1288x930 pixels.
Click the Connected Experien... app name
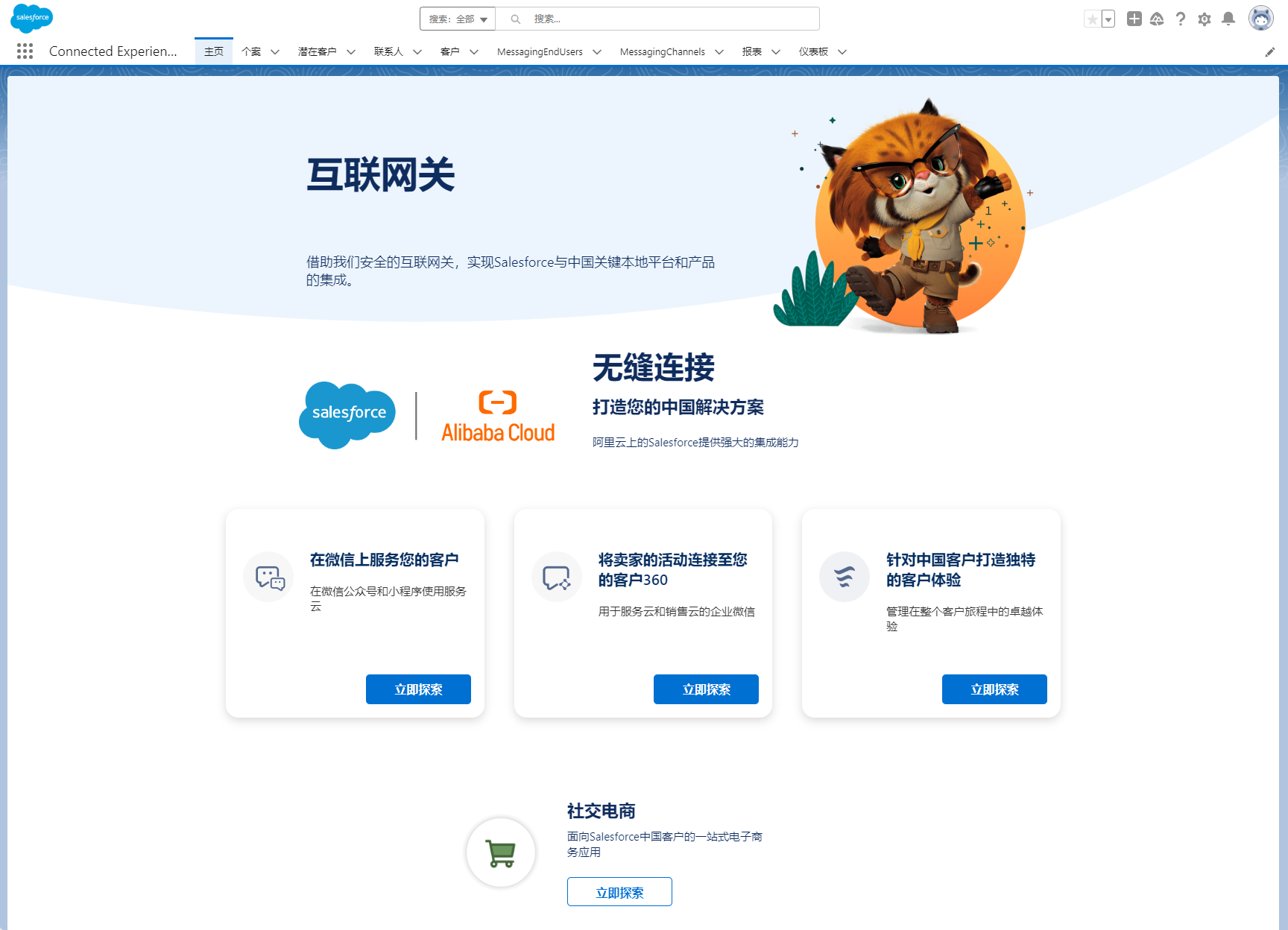[113, 51]
